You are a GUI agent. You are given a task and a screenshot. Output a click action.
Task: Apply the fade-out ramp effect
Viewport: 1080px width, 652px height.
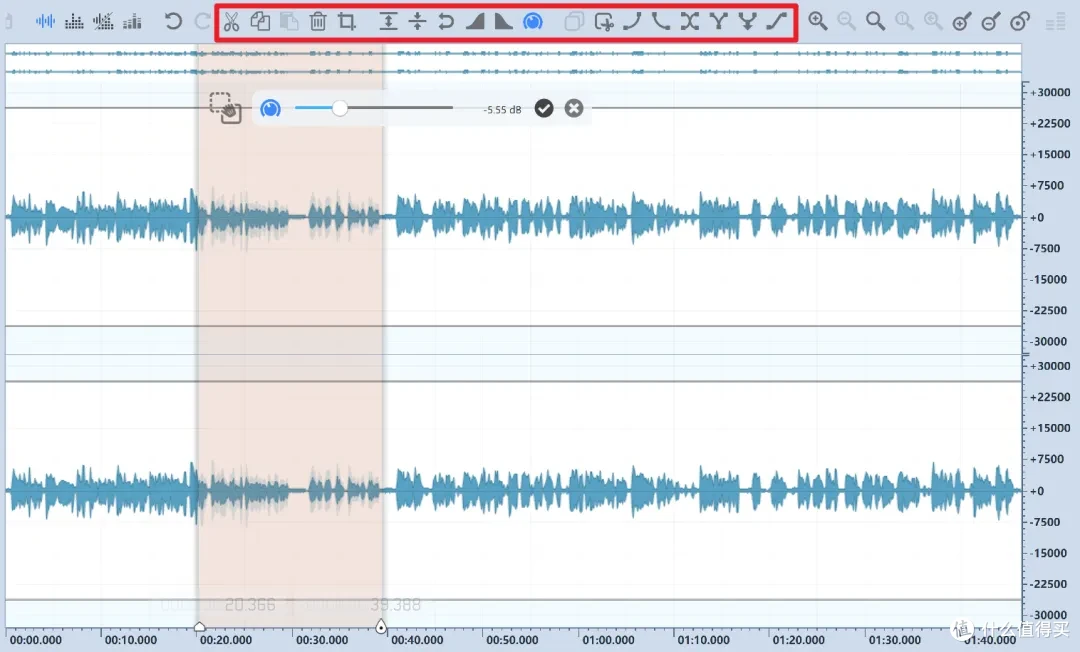pos(503,22)
